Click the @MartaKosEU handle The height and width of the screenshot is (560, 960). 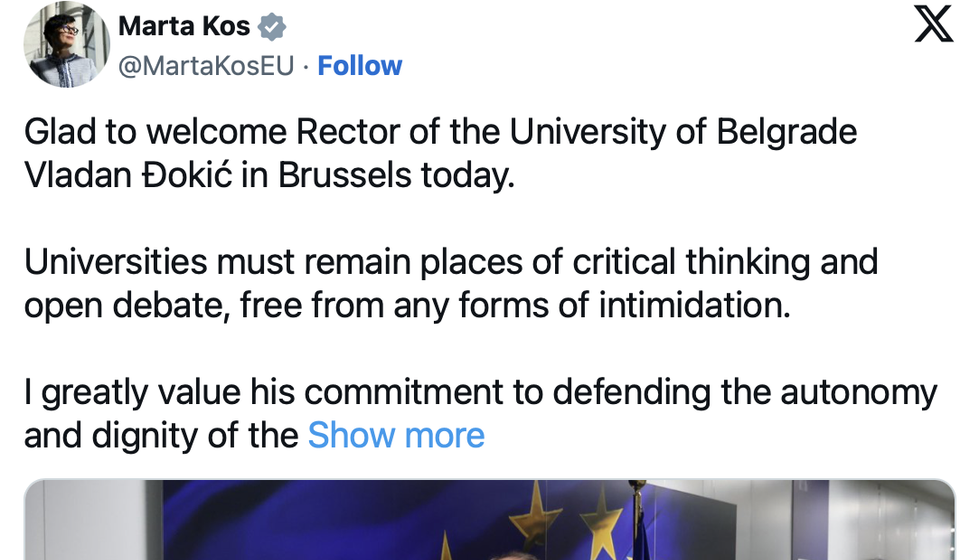point(206,66)
